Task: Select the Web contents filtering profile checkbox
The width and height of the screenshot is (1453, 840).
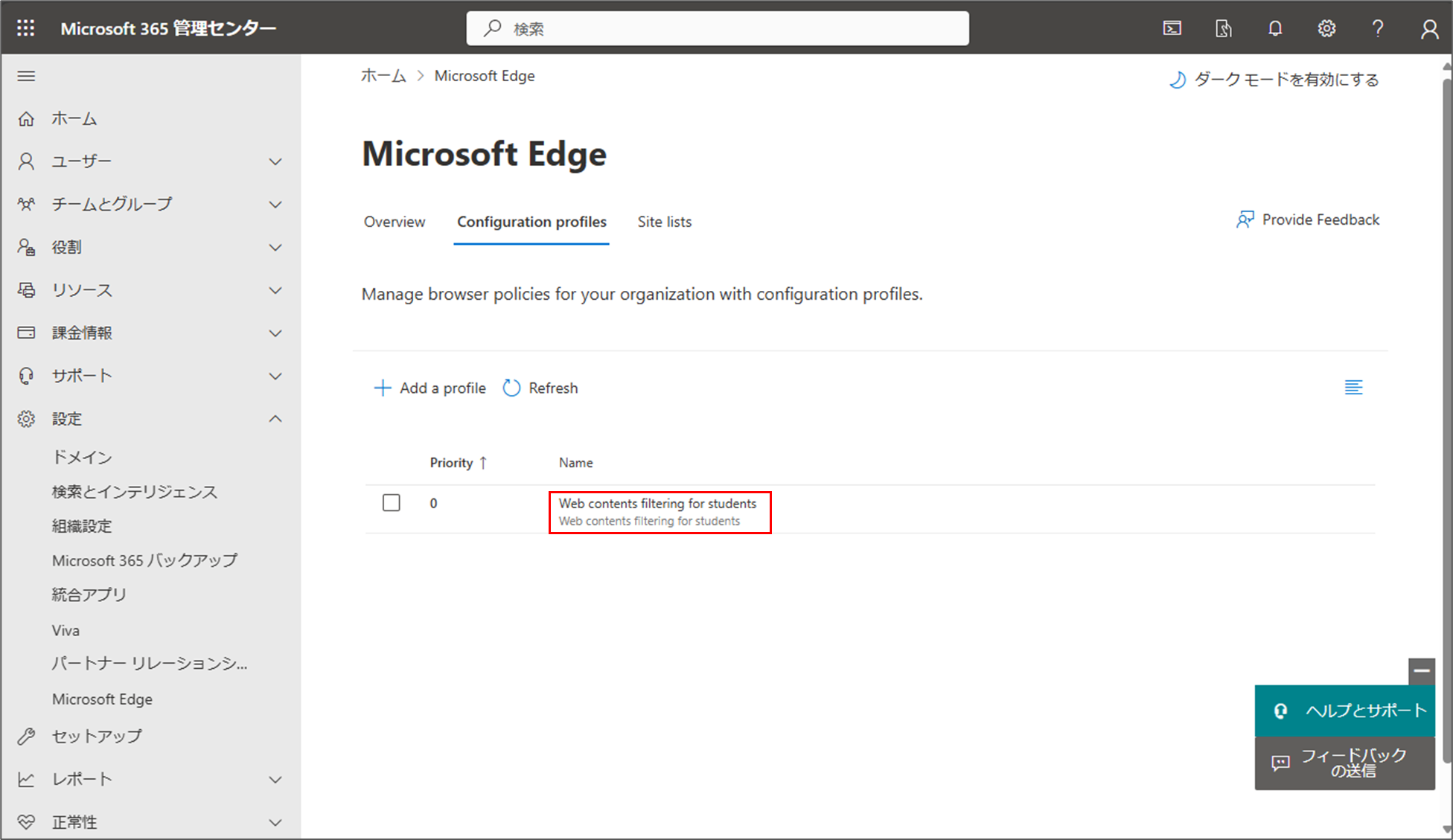Action: [391, 502]
